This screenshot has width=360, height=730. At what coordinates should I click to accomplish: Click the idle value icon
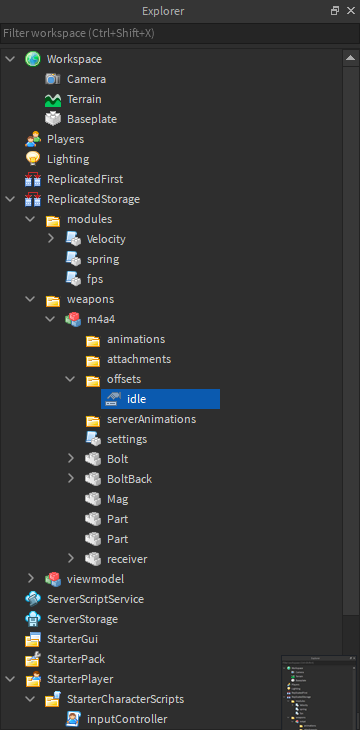tap(113, 399)
